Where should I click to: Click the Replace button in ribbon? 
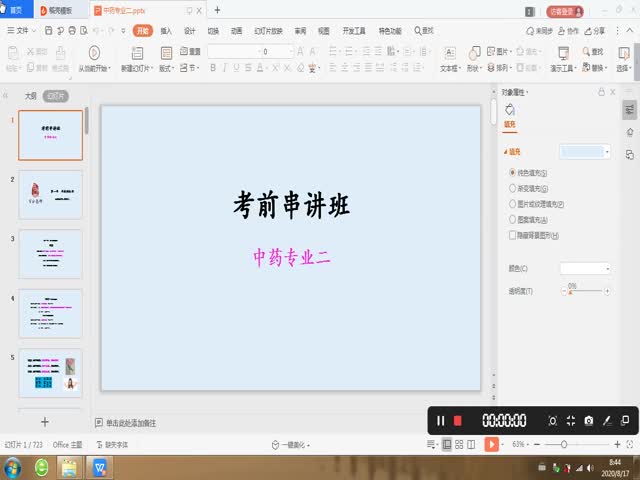[595, 68]
